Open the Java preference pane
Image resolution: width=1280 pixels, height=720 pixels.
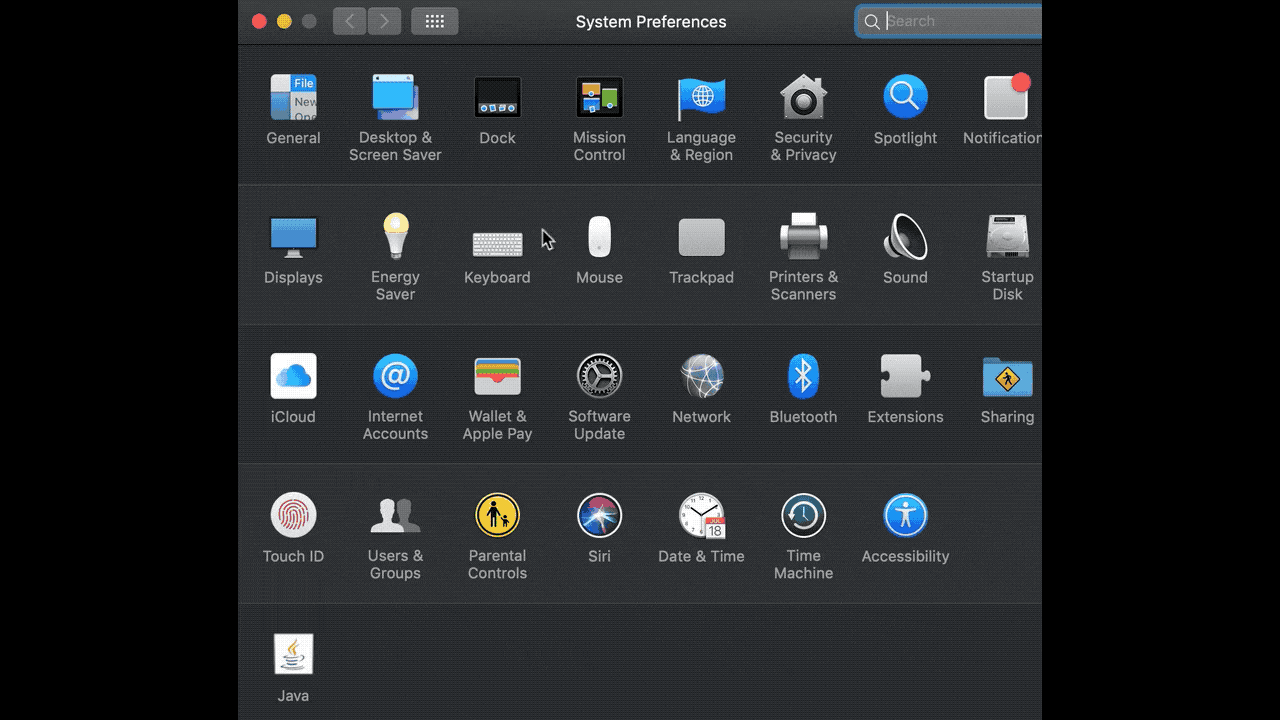[x=293, y=654]
